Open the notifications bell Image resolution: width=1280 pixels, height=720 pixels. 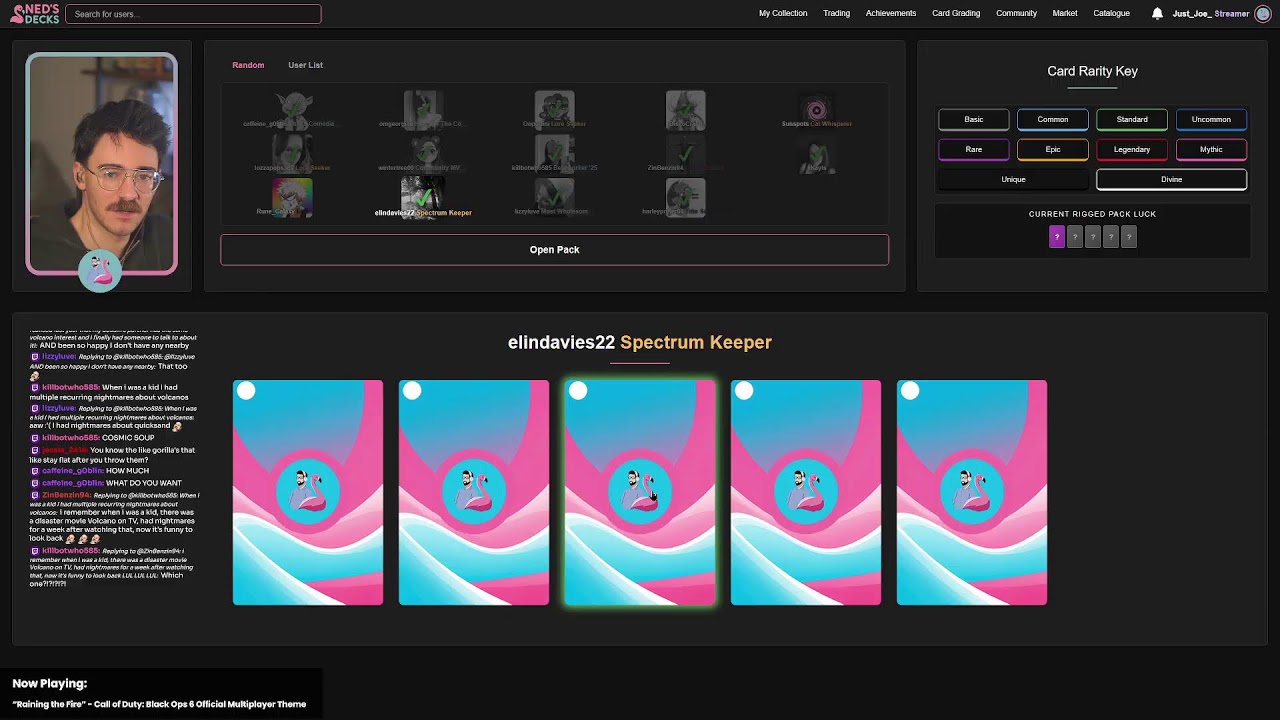pyautogui.click(x=1157, y=14)
